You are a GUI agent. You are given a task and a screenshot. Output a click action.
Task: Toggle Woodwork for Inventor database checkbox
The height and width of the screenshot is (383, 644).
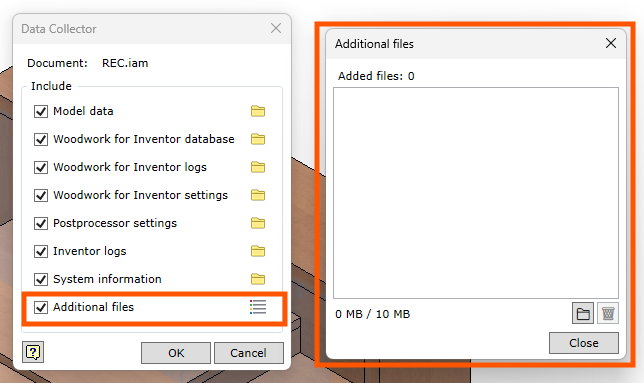pyautogui.click(x=41, y=139)
